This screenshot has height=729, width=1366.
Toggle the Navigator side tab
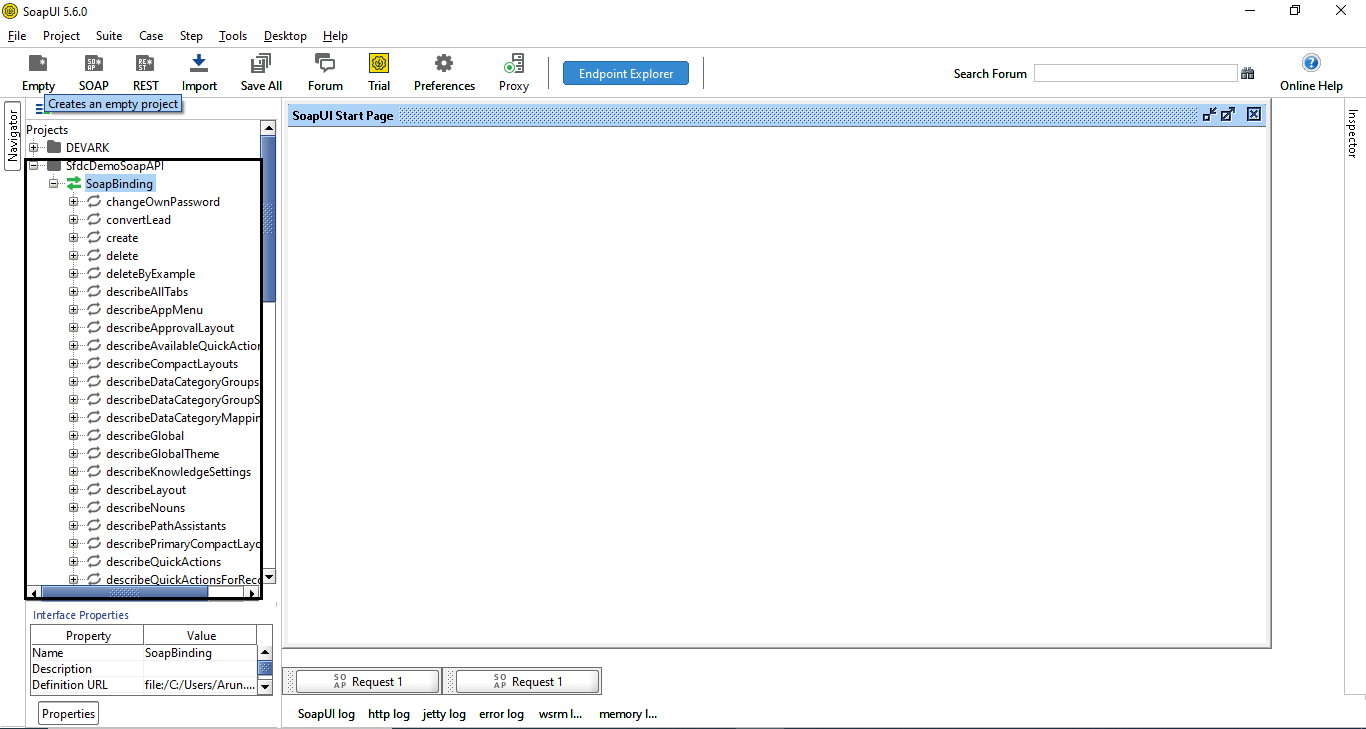[13, 136]
